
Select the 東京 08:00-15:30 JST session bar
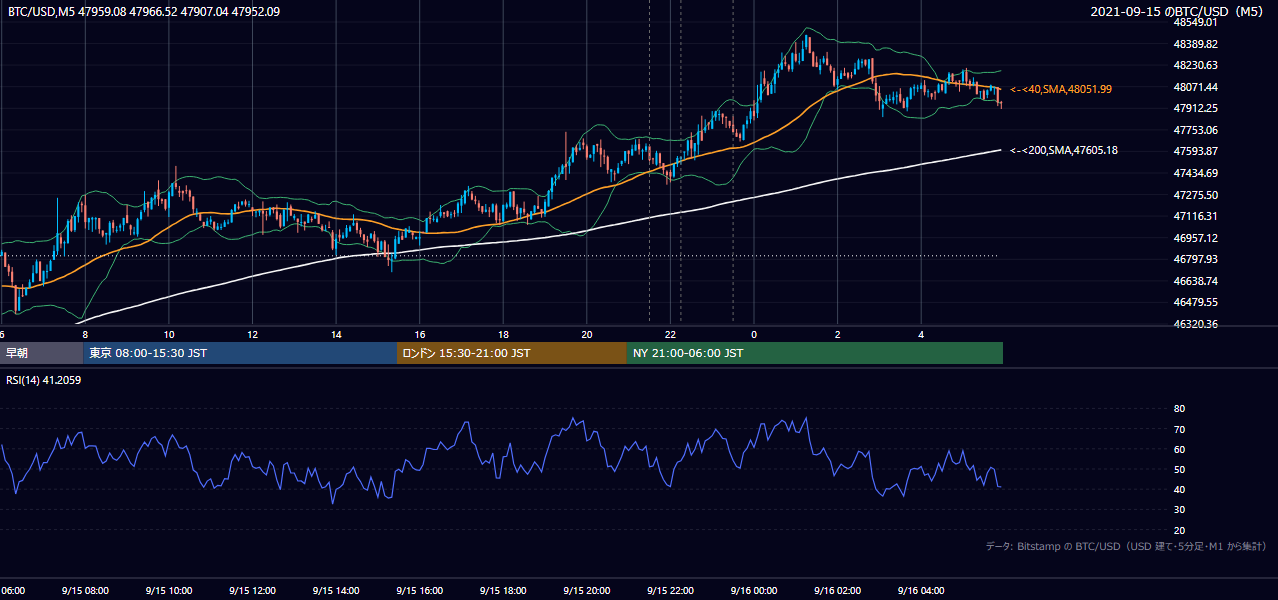pos(241,353)
